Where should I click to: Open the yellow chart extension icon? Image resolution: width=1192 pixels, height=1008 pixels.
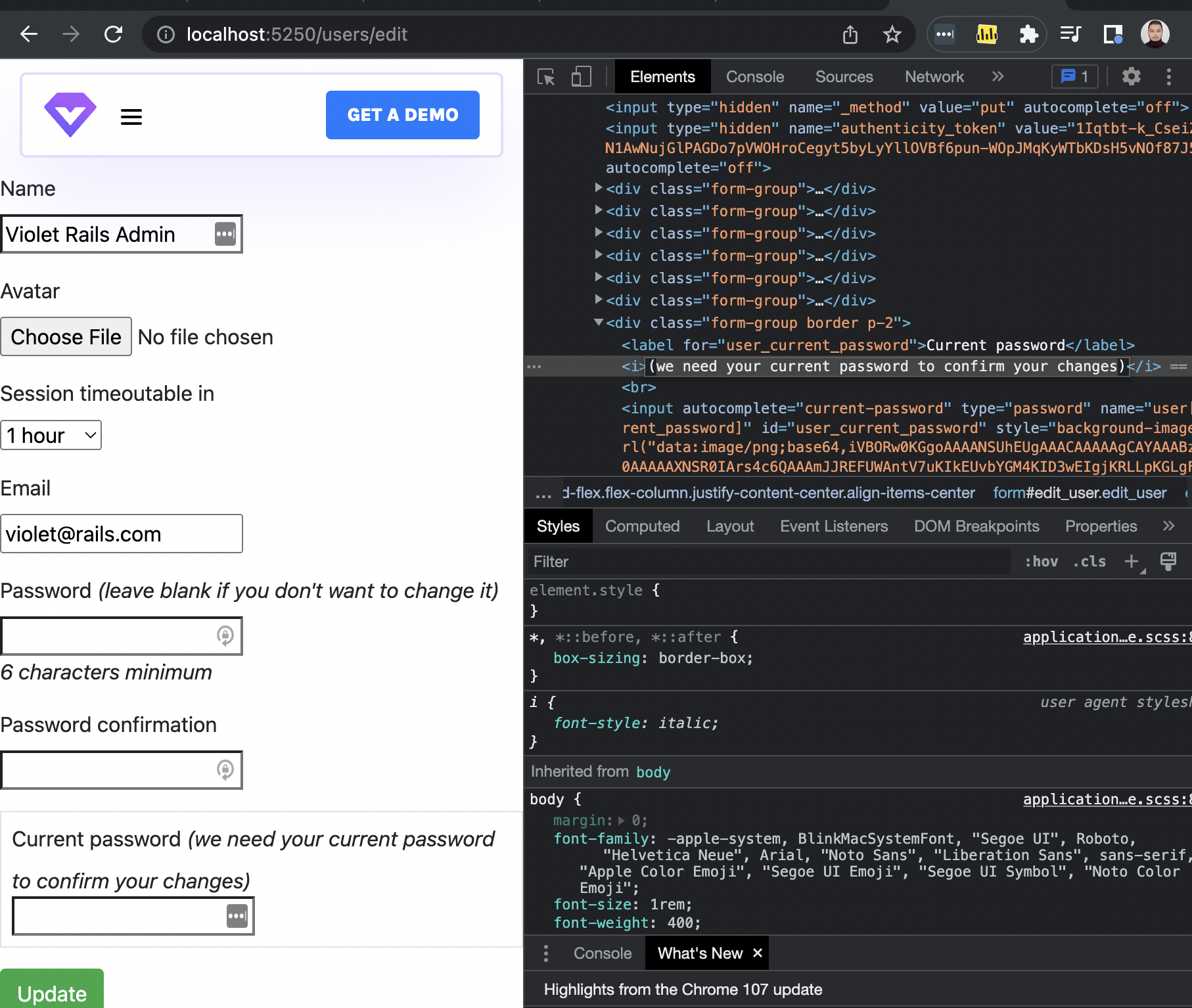pos(987,34)
